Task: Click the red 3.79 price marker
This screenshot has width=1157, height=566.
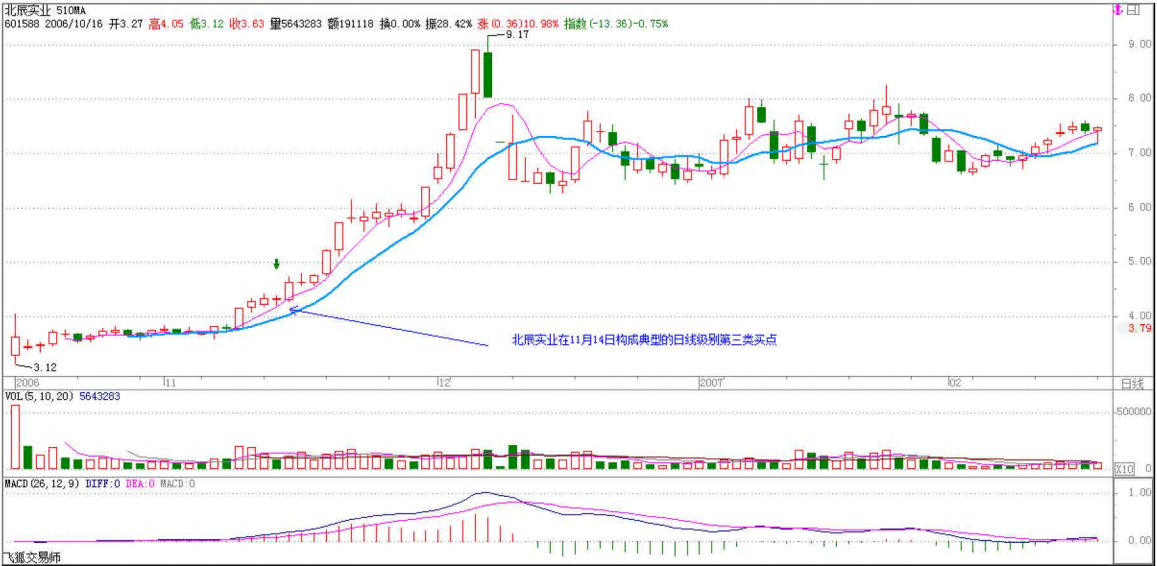Action: click(1137, 328)
